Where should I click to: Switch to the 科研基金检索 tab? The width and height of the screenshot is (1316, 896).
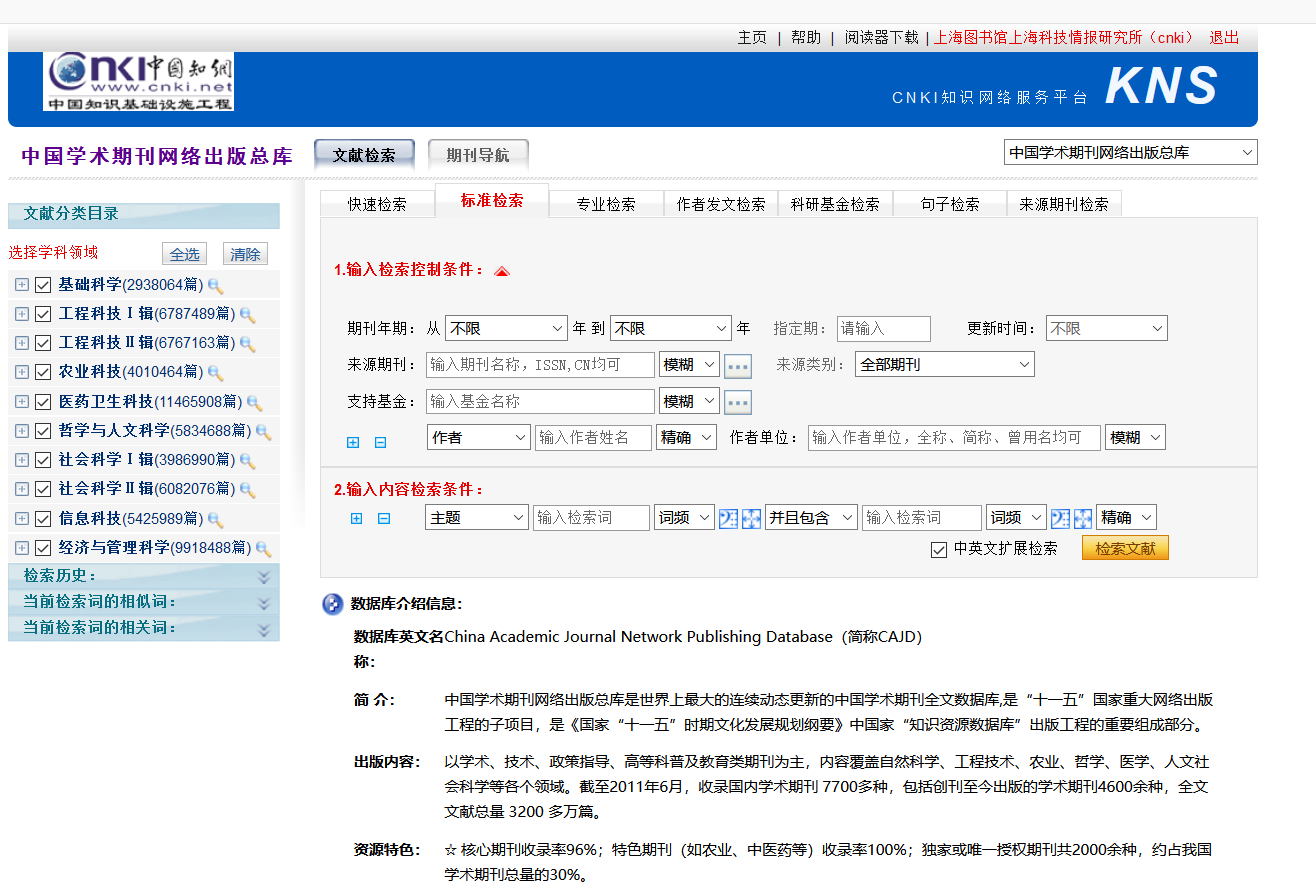click(835, 204)
